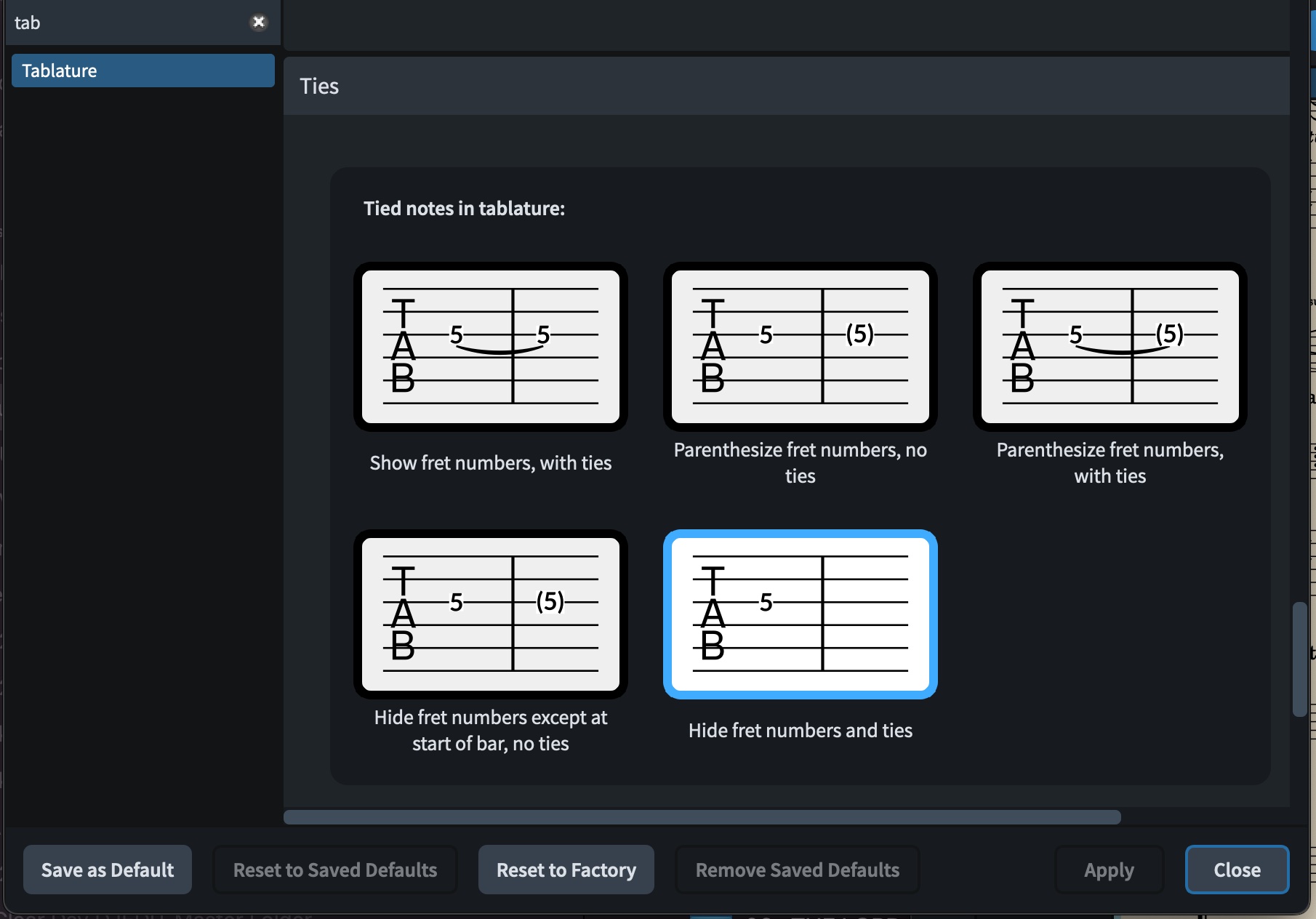Choose Parenthesize fret numbers, no ties
1316x919 pixels.
[800, 347]
